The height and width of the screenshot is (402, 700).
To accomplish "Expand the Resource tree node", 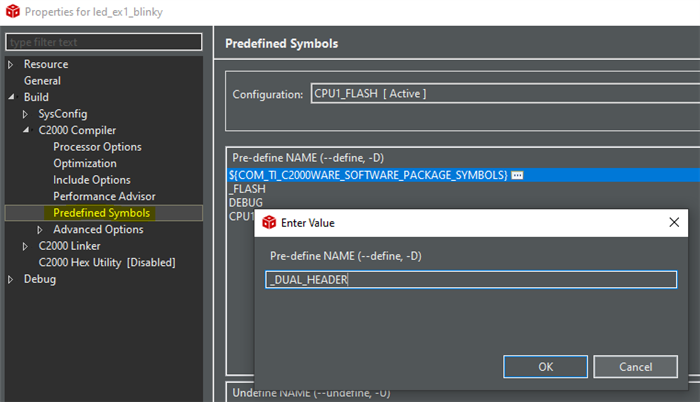I will click(x=11, y=65).
